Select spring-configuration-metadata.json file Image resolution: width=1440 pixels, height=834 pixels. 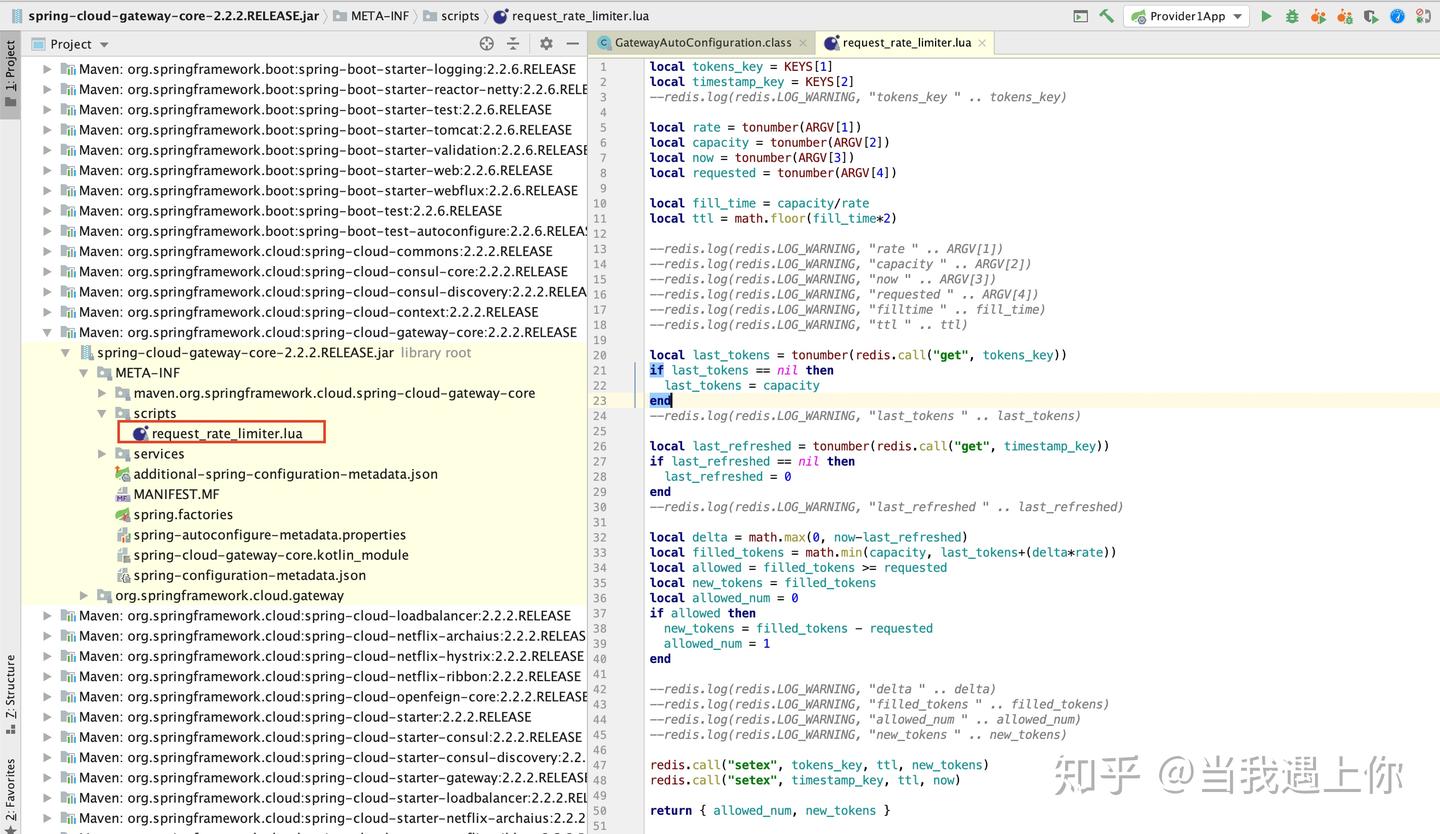pyautogui.click(x=249, y=575)
